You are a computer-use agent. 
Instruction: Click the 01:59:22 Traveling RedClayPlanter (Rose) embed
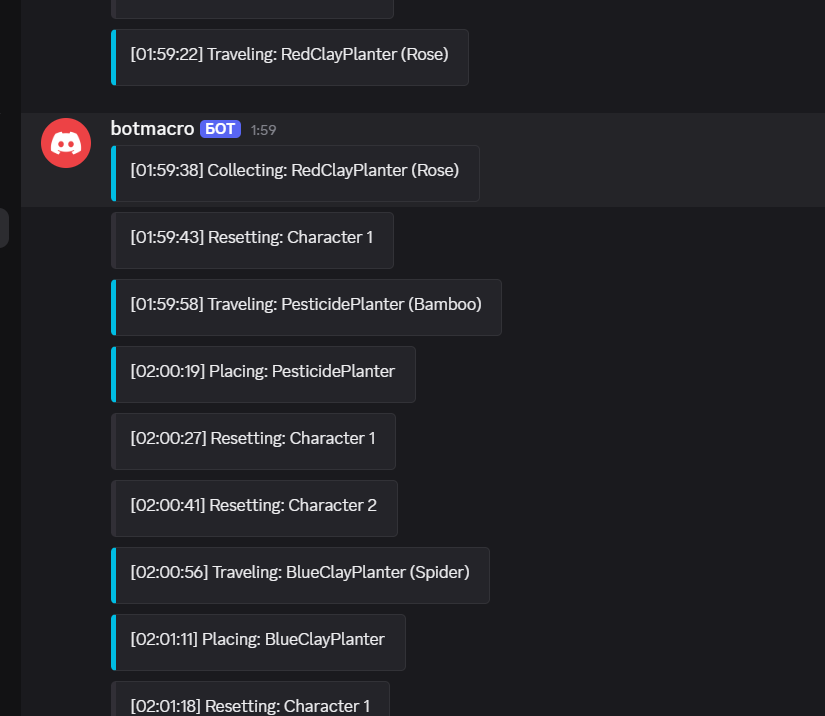coord(289,55)
